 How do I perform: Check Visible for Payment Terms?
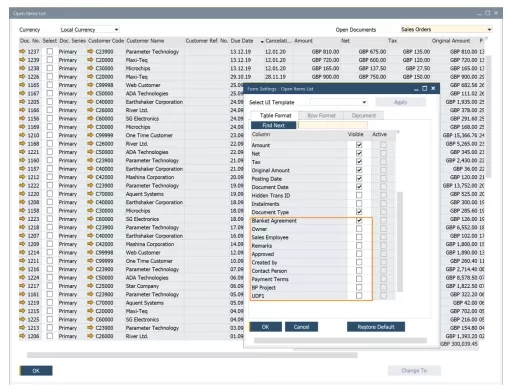[x=359, y=279]
